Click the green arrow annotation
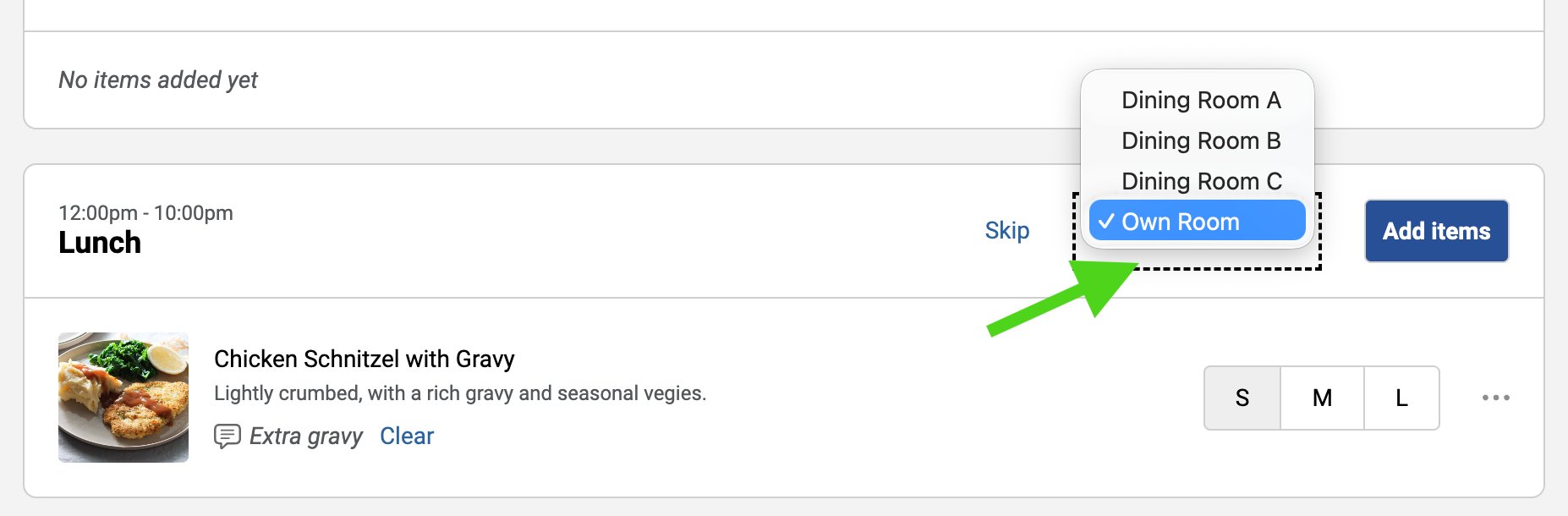This screenshot has height=516, width=1568. [x=1067, y=296]
